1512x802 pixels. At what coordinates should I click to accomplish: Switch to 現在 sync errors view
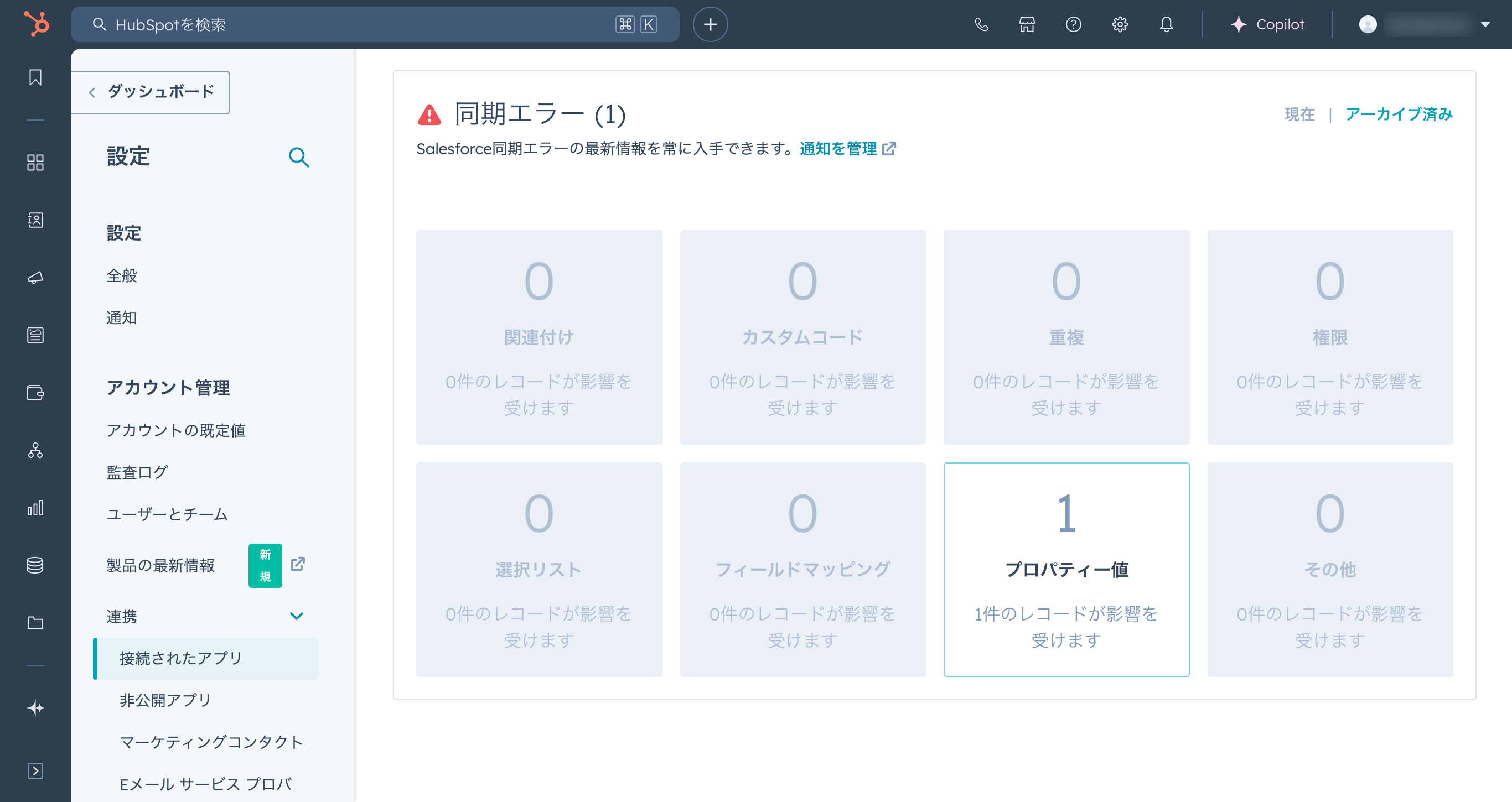(x=1299, y=114)
